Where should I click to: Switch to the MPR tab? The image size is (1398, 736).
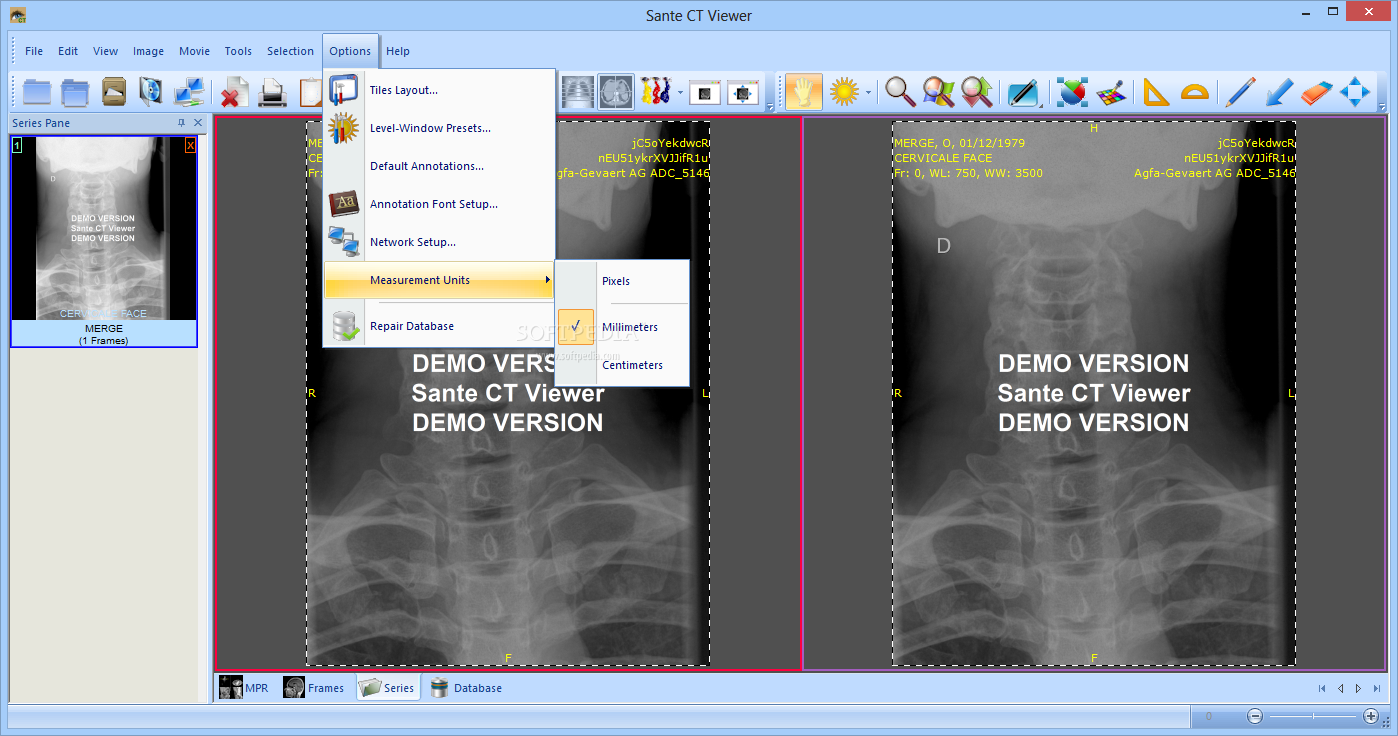pos(245,688)
